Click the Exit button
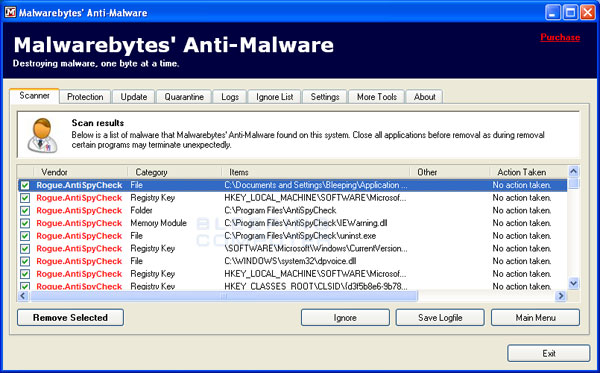The image size is (600, 373). [549, 353]
